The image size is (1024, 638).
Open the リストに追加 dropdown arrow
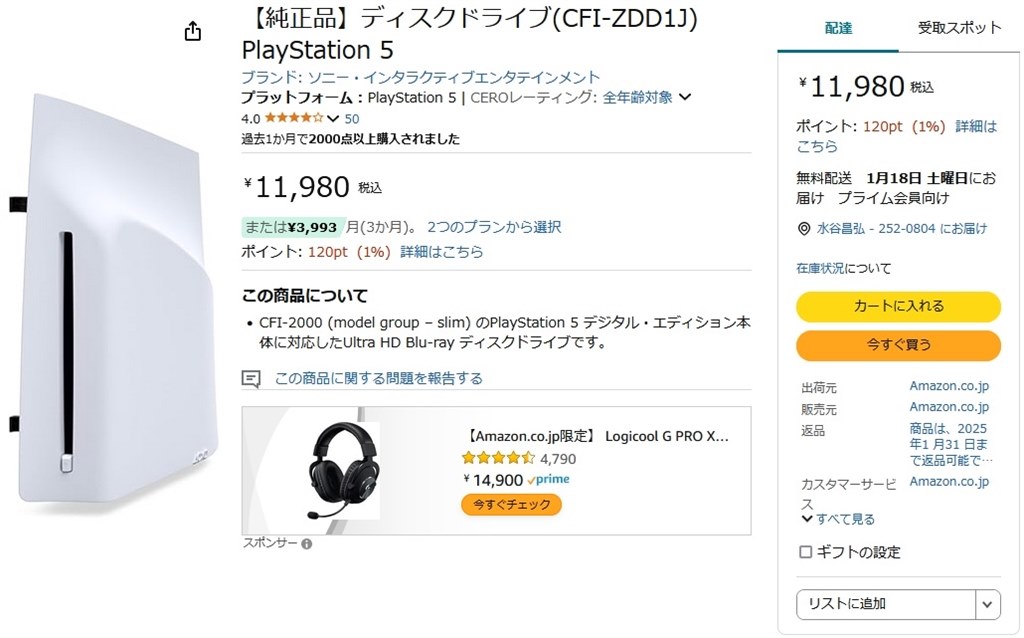coord(987,604)
